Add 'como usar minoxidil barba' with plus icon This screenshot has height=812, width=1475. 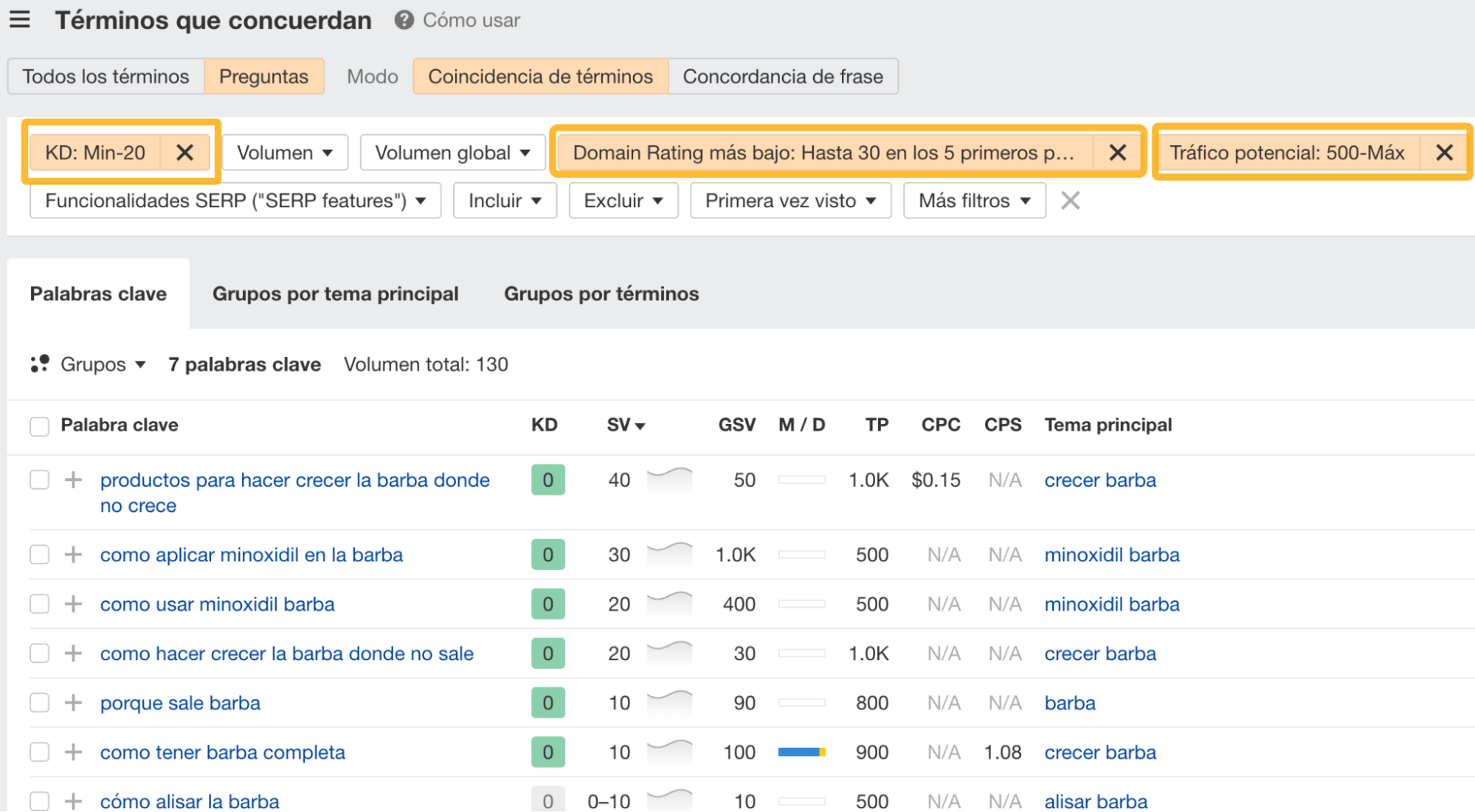(x=73, y=604)
